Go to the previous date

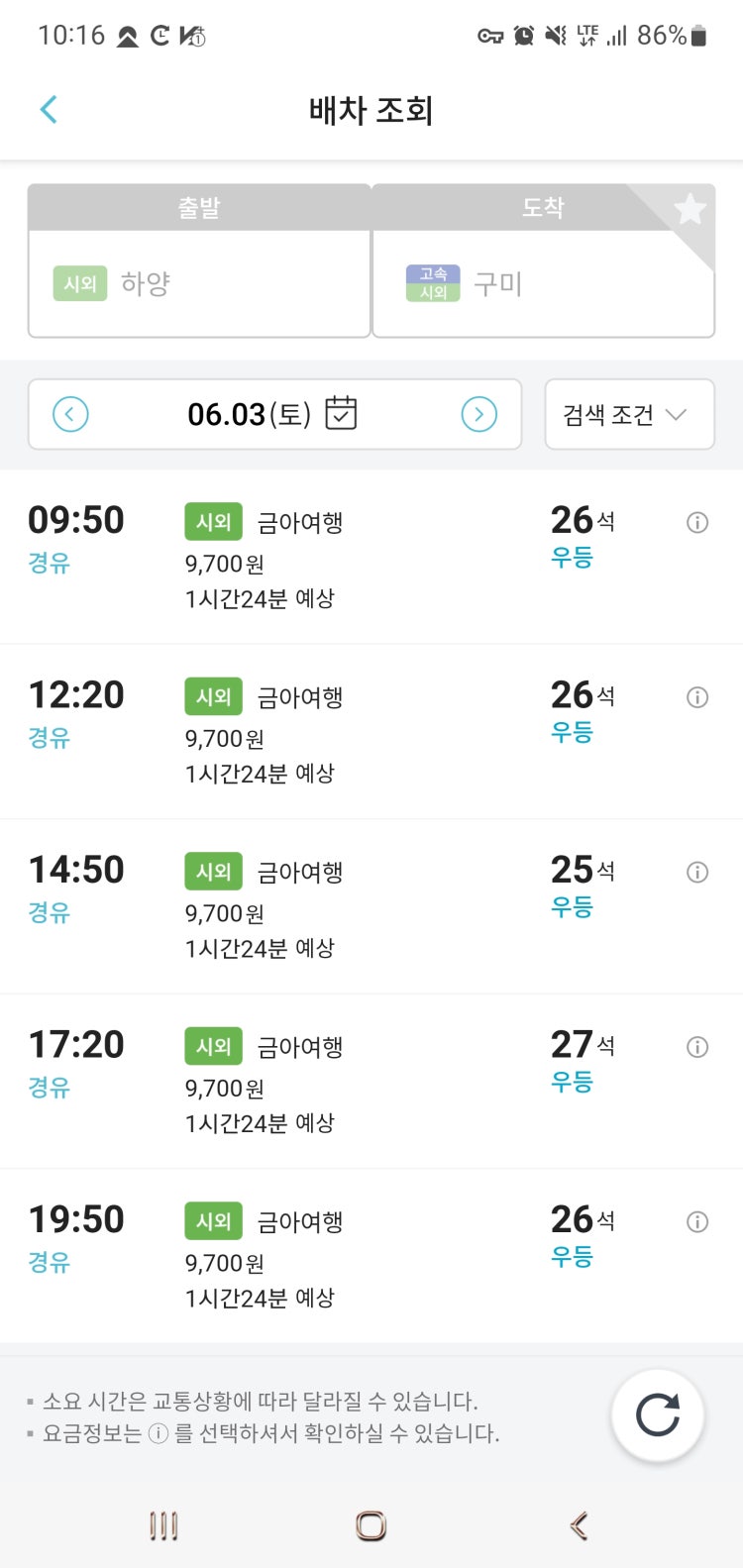point(70,414)
